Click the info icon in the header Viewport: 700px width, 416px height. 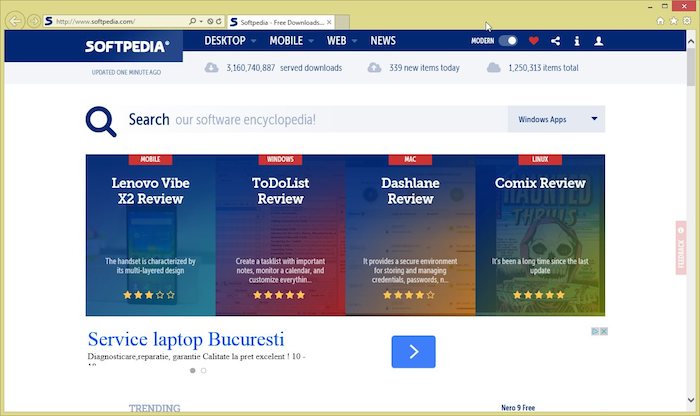coord(577,41)
